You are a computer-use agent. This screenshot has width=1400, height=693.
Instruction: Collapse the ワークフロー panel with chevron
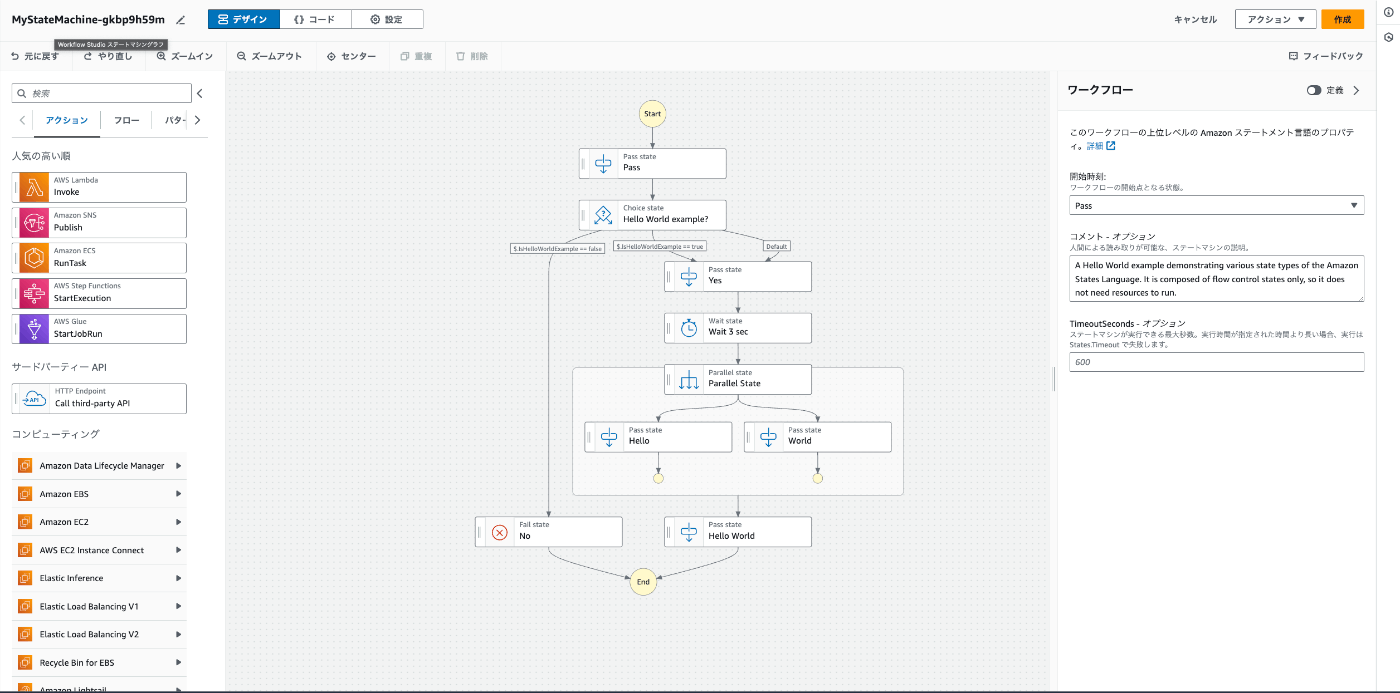[x=1356, y=90]
